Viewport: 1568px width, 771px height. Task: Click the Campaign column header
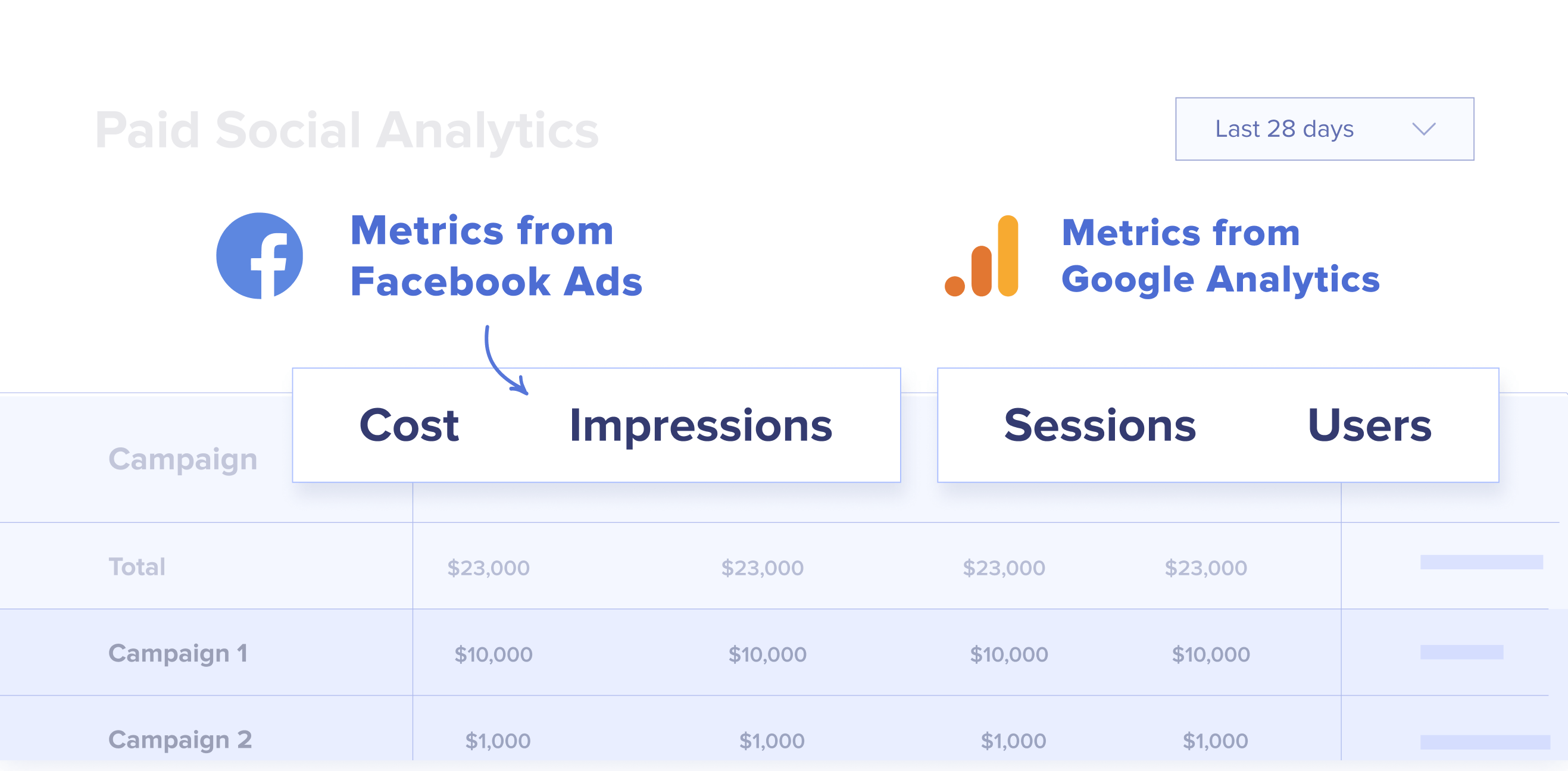pos(183,459)
